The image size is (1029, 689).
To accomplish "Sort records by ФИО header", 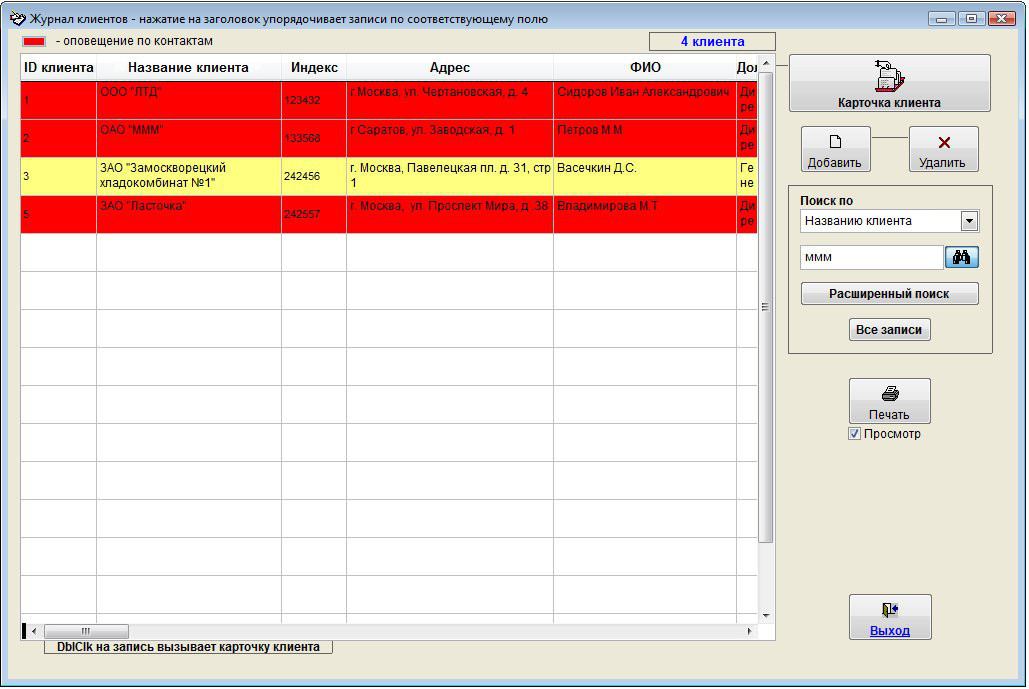I will click(644, 68).
